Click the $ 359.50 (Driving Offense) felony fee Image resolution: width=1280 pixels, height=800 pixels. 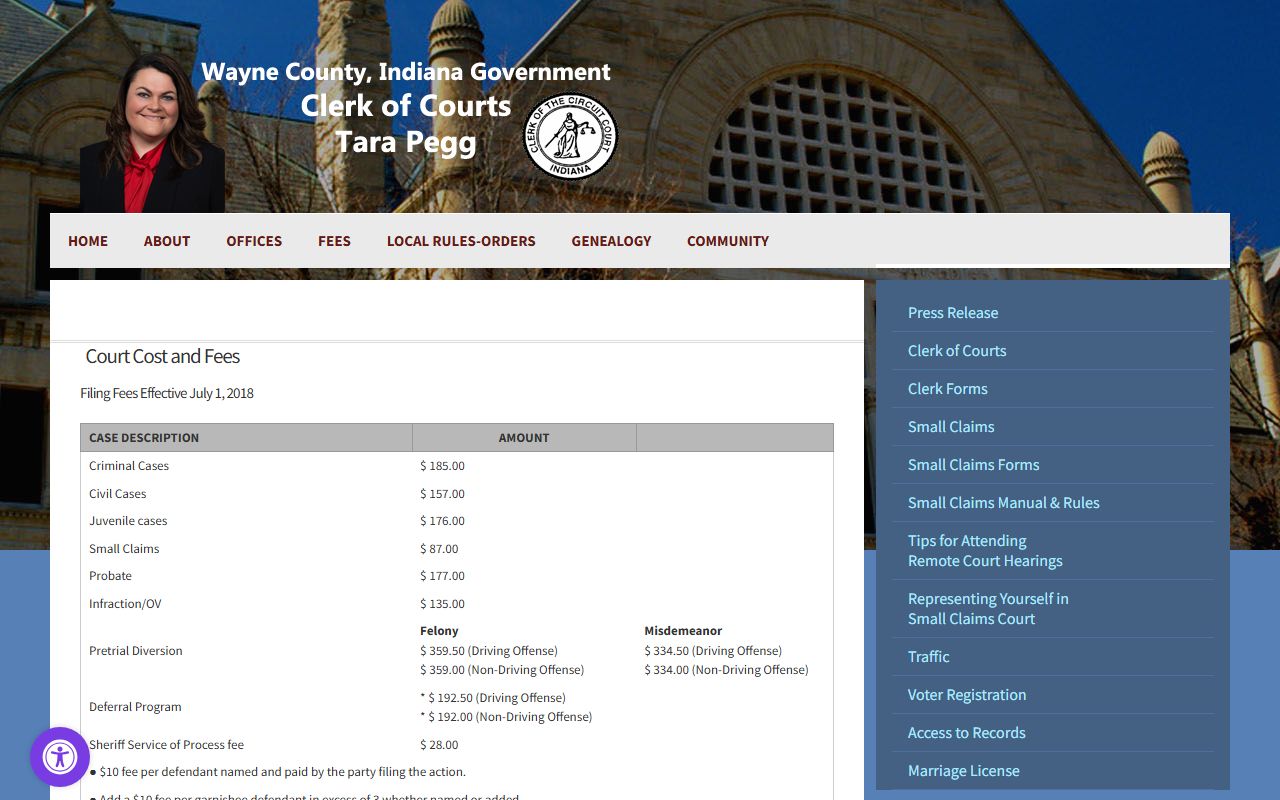point(489,651)
